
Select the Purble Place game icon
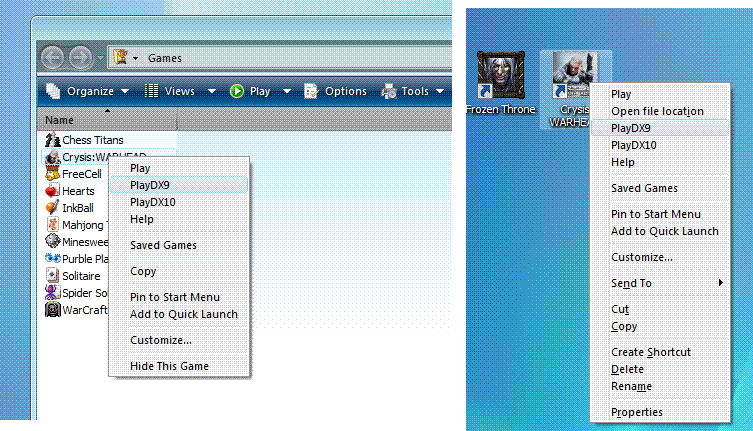(x=52, y=259)
